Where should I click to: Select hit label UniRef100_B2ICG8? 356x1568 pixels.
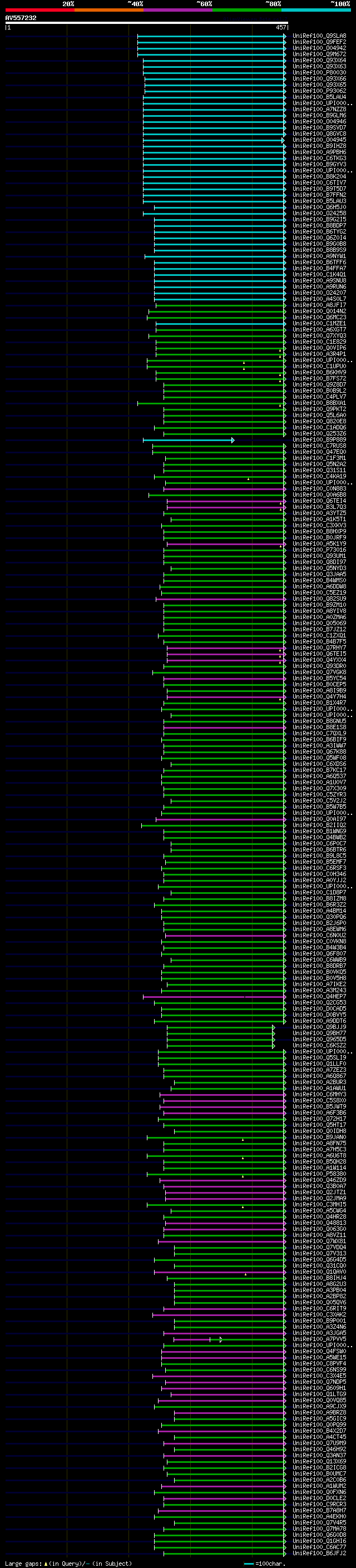click(319, 1467)
